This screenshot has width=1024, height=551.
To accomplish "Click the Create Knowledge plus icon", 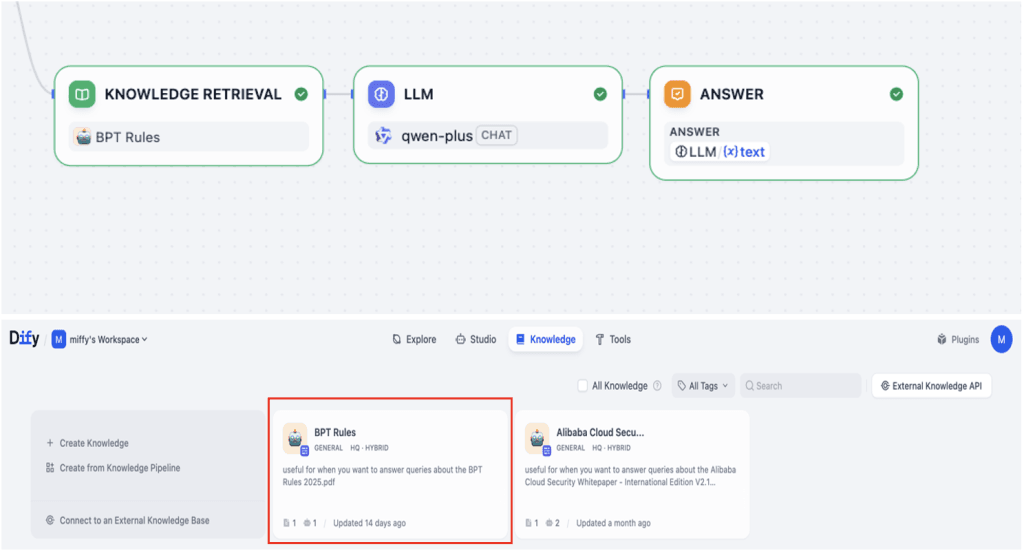I will pyautogui.click(x=50, y=443).
